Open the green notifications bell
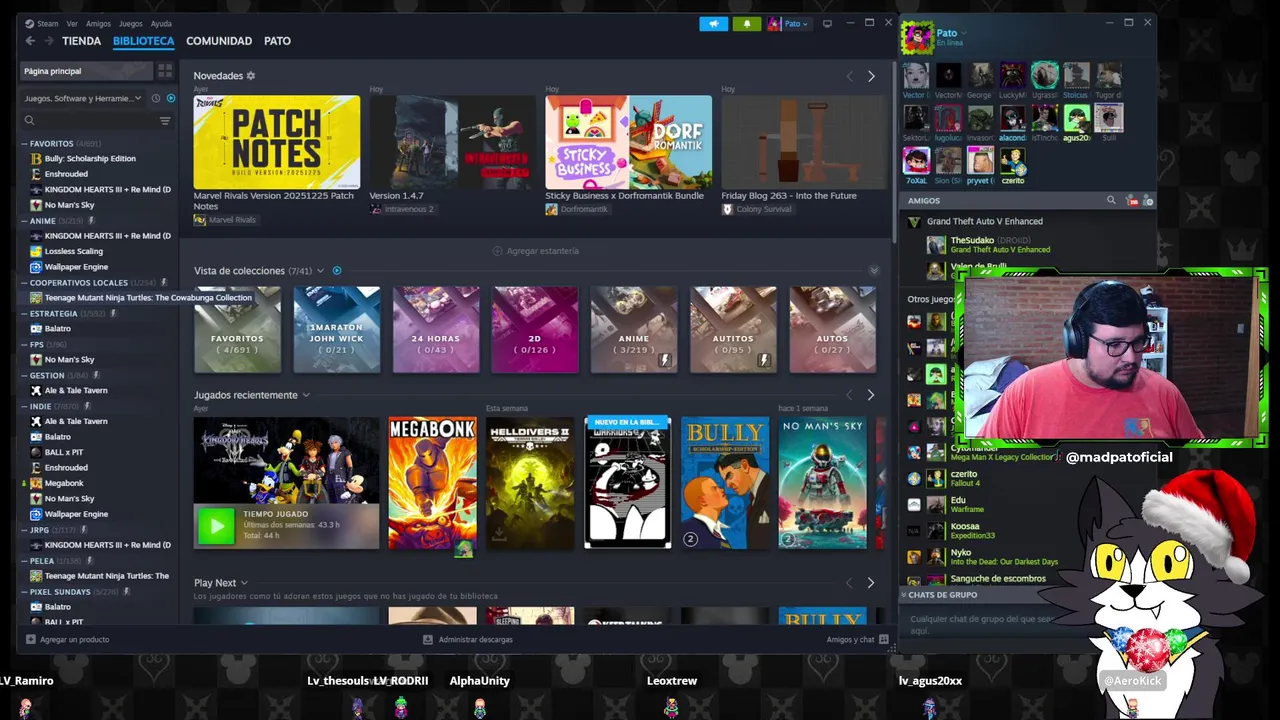Viewport: 1280px width, 720px height. (x=746, y=24)
